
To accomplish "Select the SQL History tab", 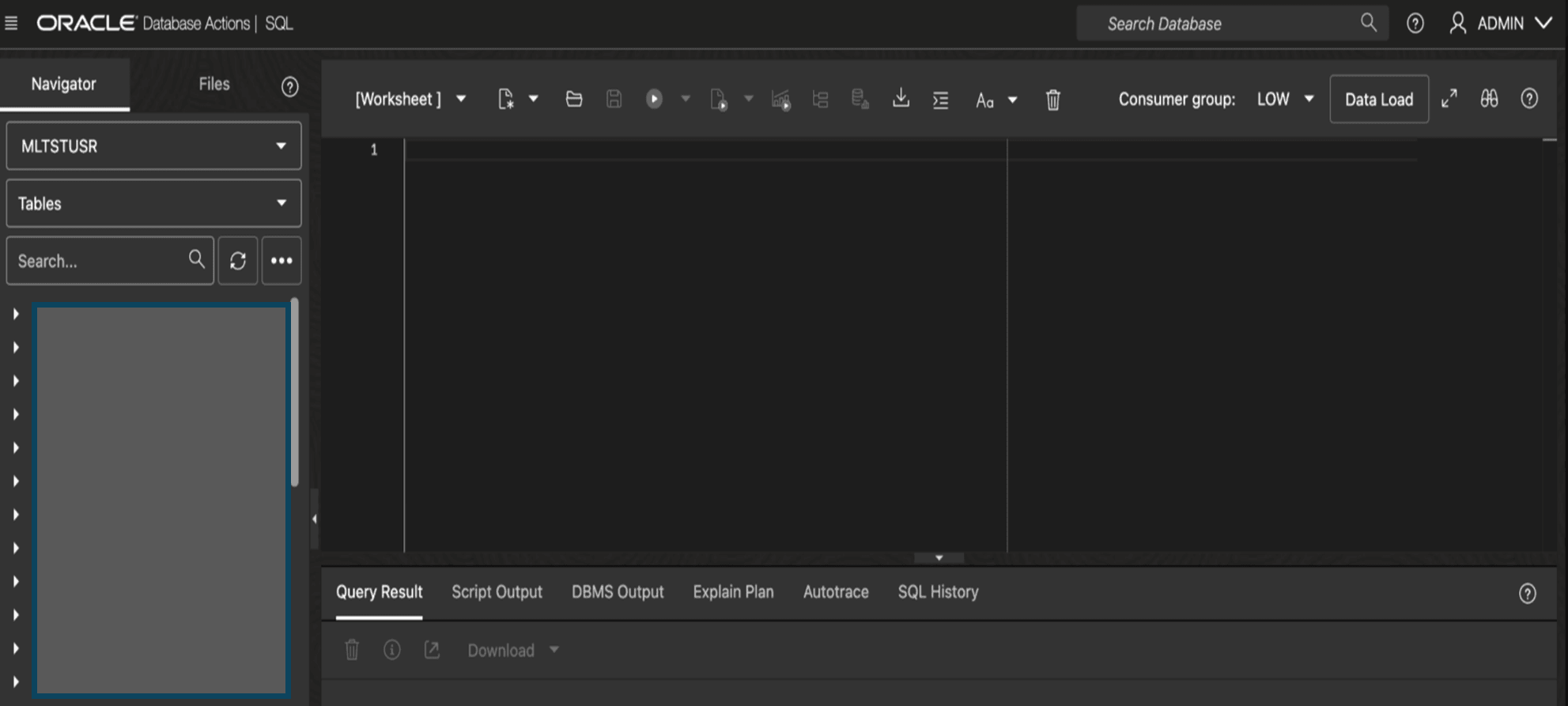I will click(x=938, y=592).
